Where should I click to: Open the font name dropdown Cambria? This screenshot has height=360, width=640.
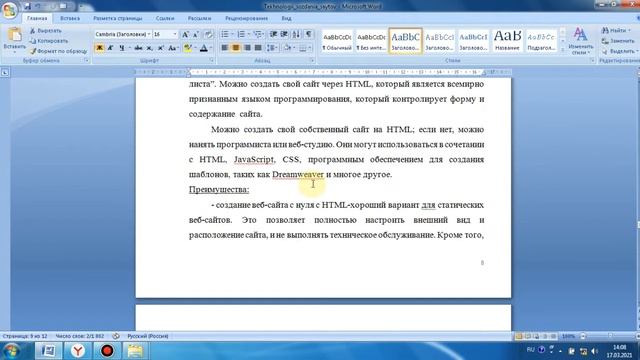point(149,34)
